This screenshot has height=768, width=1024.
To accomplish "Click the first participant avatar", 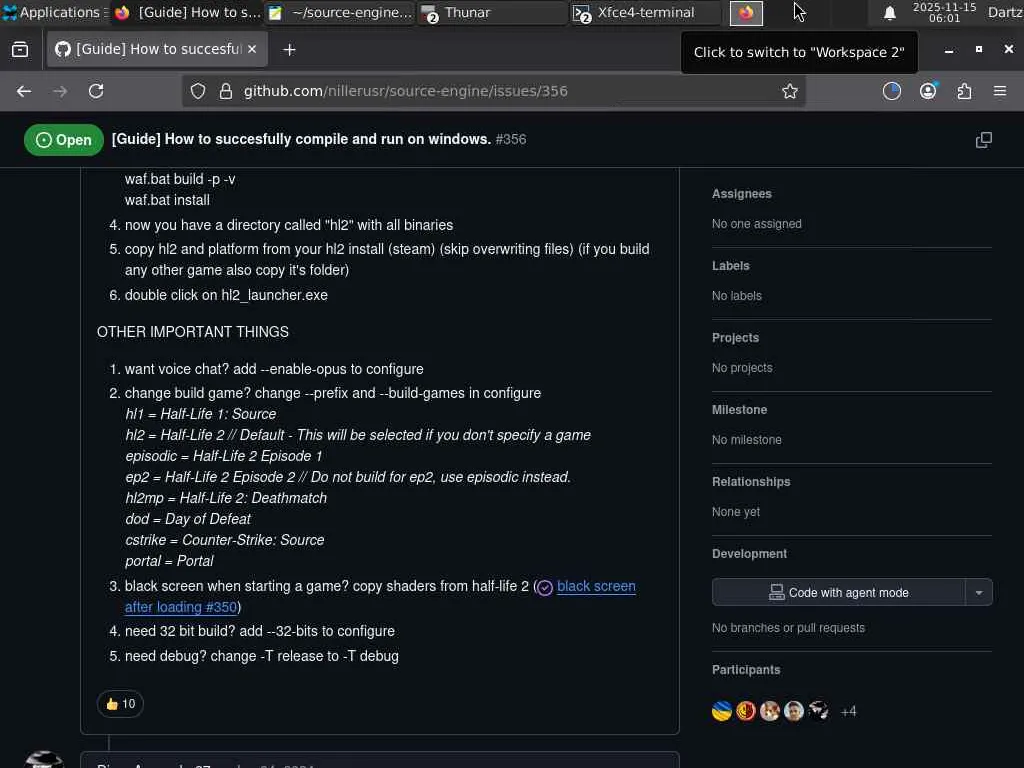I will (722, 711).
